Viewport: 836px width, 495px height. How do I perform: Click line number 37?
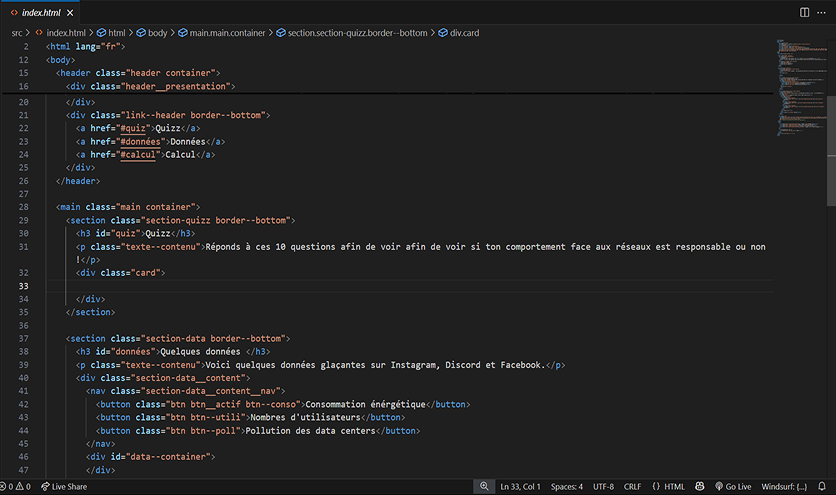coord(23,339)
